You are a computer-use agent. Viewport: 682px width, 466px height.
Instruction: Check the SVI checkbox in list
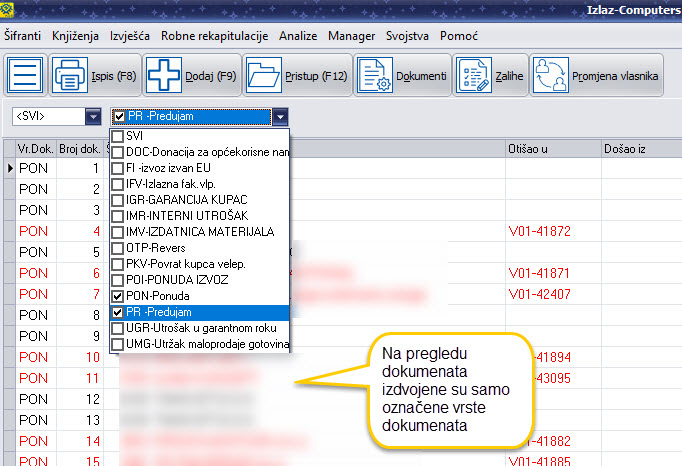118,136
